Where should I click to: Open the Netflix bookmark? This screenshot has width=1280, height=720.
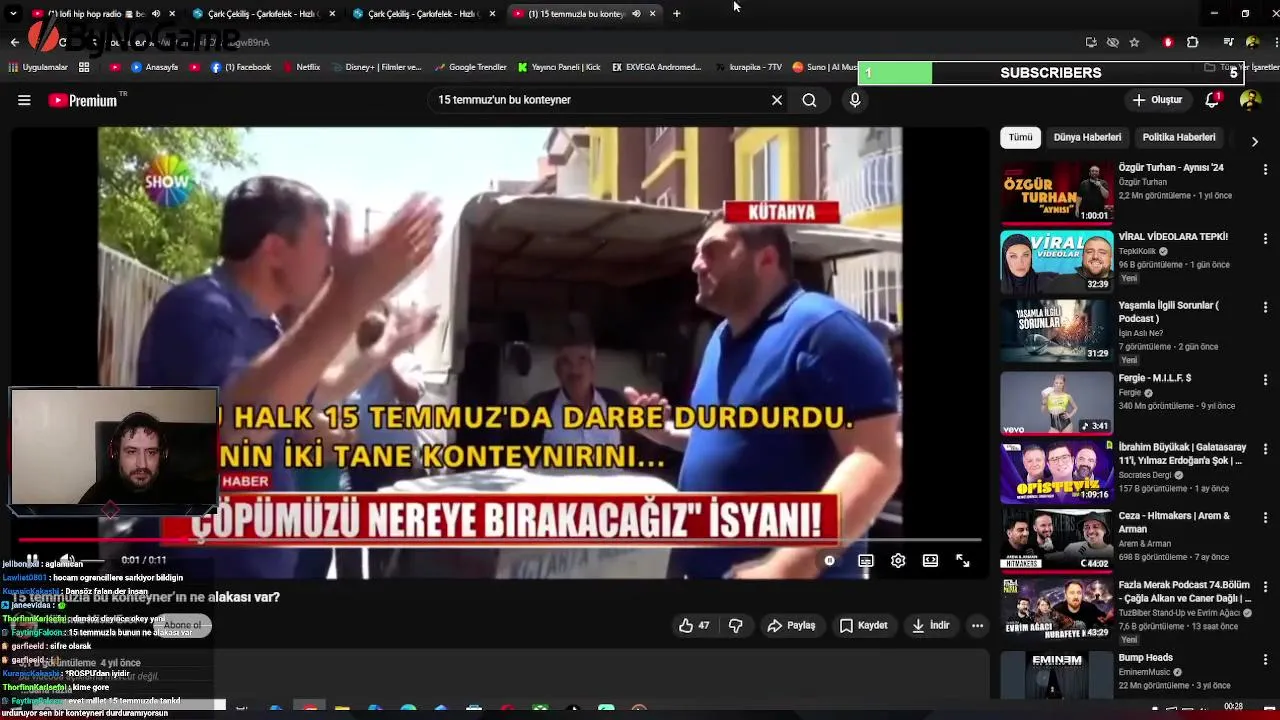pos(301,67)
